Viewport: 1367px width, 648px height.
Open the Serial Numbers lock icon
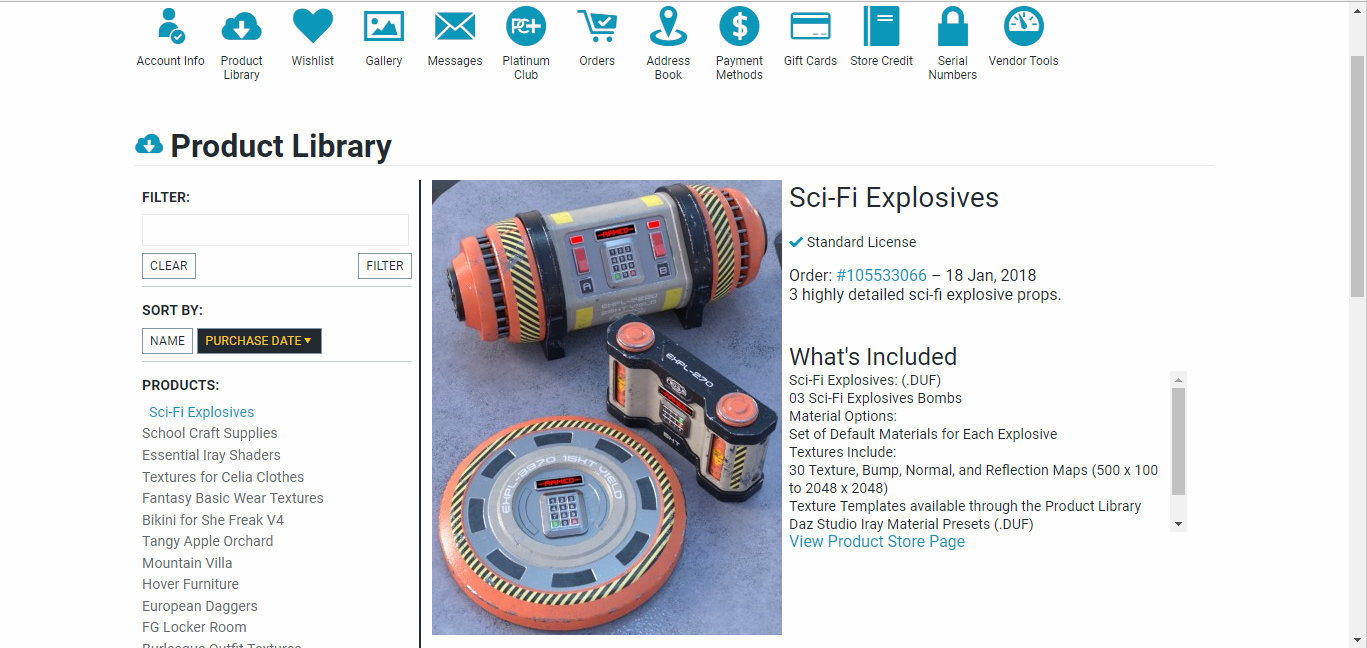(x=953, y=26)
